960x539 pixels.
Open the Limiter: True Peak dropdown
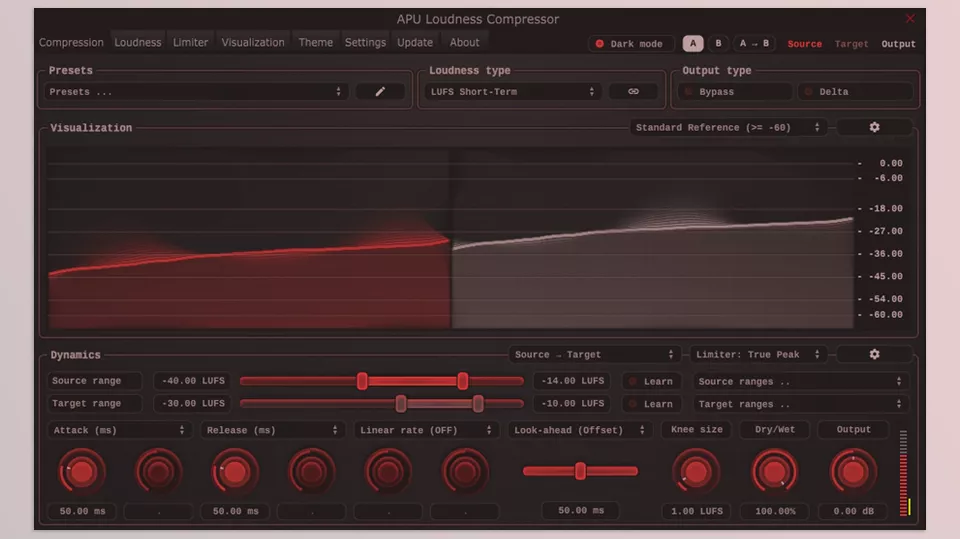pos(758,355)
